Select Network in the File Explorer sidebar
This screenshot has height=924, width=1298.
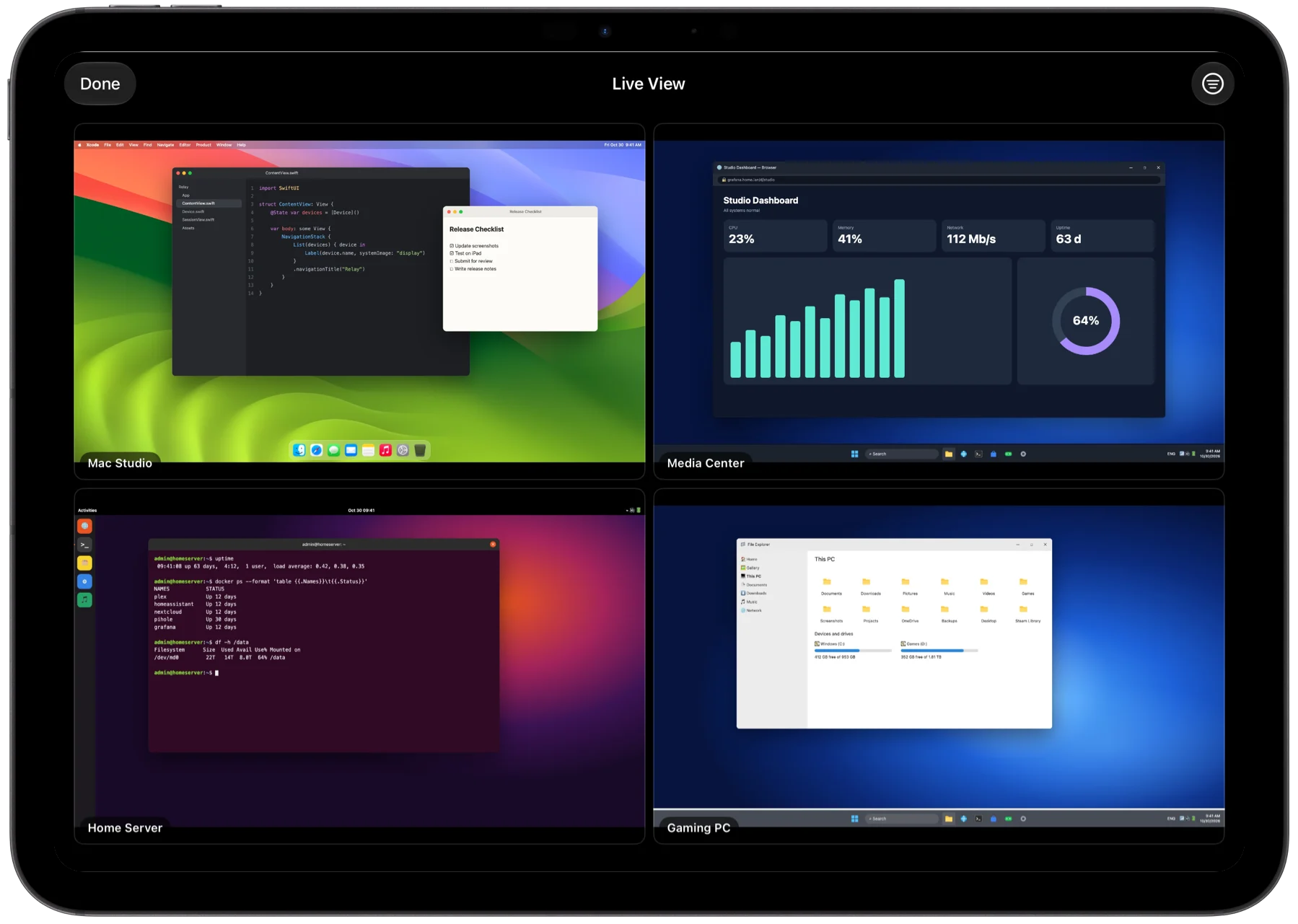point(751,610)
